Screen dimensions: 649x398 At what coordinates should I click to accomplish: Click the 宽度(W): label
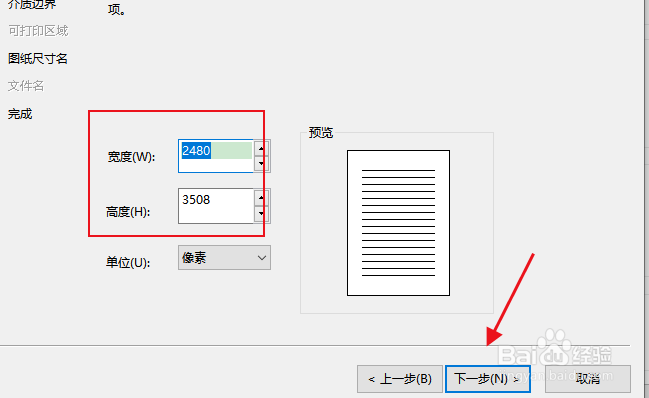tap(131, 157)
